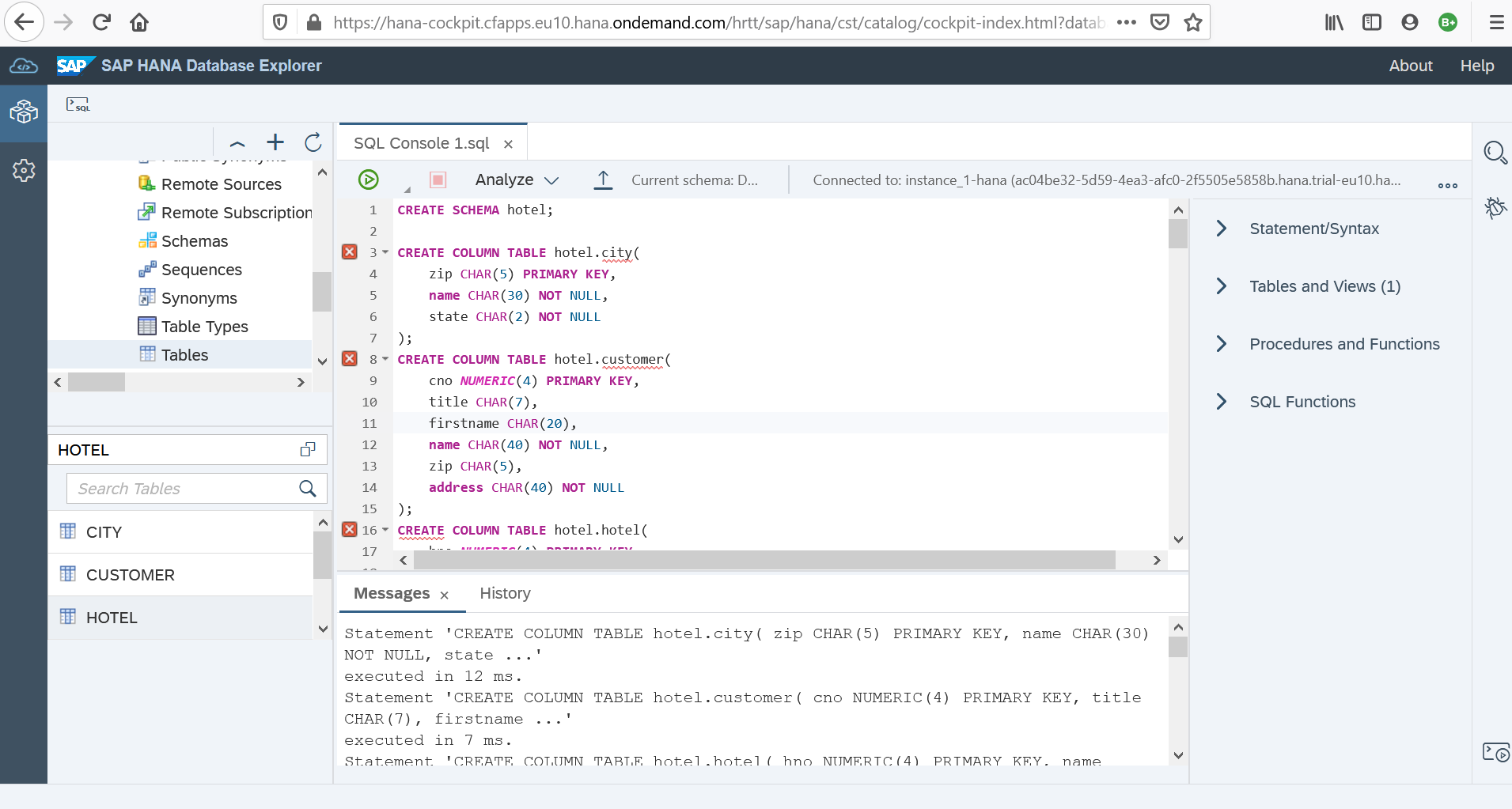1512x809 pixels.
Task: Select Synonyms in catalog tree
Action: pyautogui.click(x=199, y=298)
